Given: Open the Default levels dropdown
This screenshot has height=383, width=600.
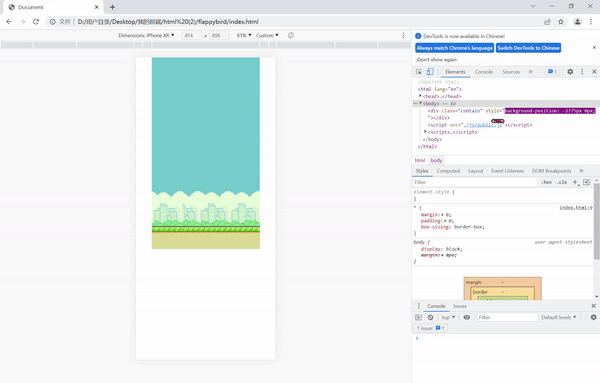Looking at the screenshot, I should (x=559, y=317).
